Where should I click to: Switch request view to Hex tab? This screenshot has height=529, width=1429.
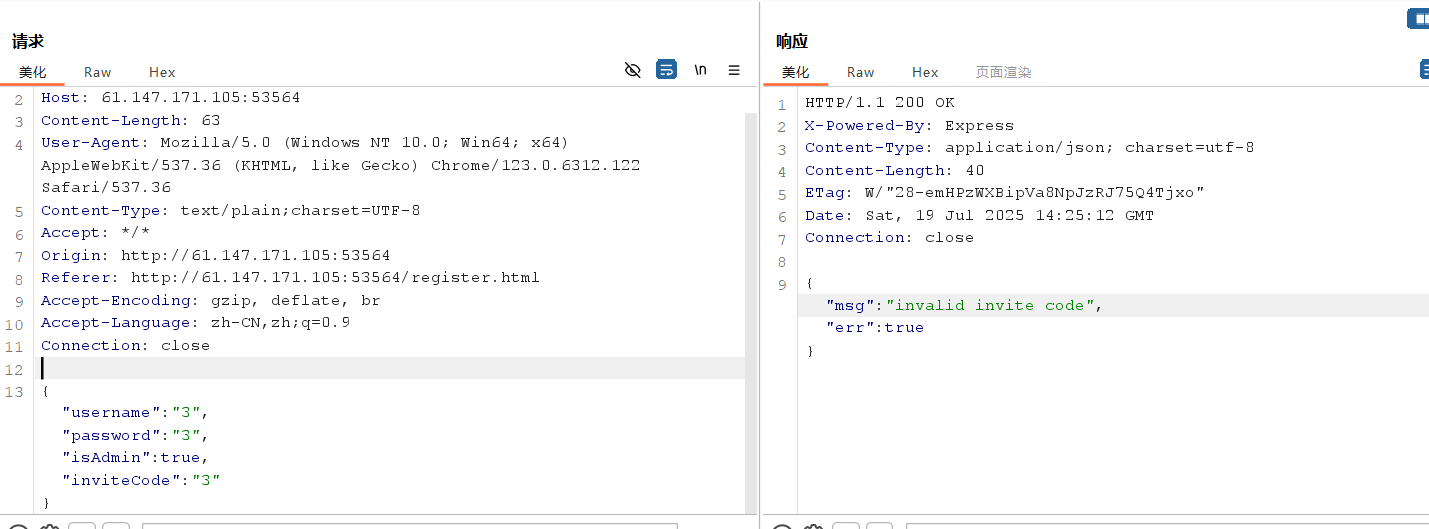[162, 72]
